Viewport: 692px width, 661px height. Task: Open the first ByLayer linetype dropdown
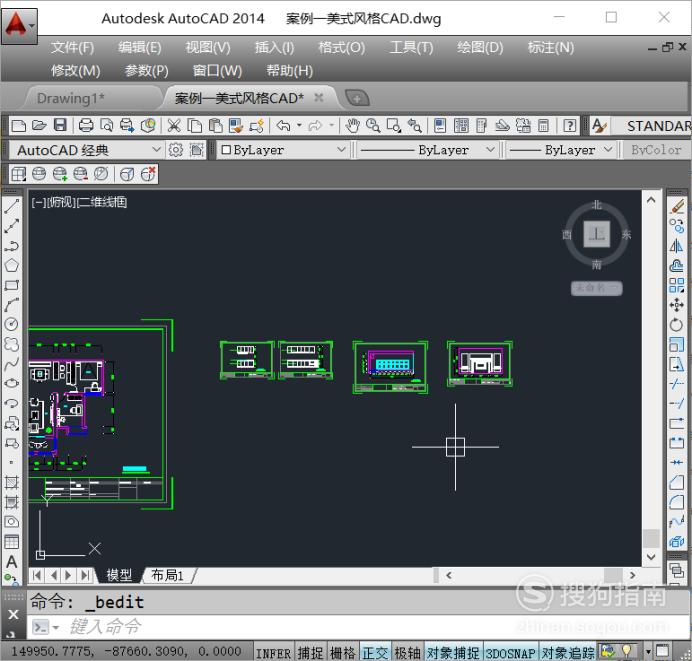(x=427, y=150)
